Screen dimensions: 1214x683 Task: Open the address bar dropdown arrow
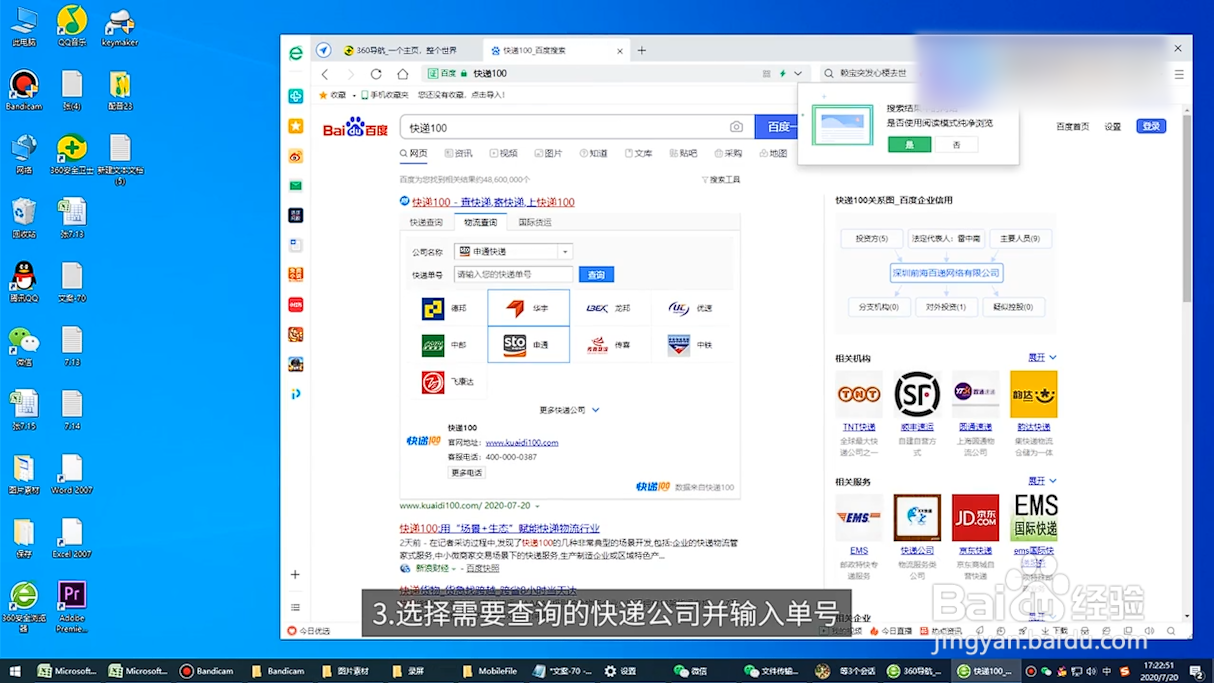point(798,74)
